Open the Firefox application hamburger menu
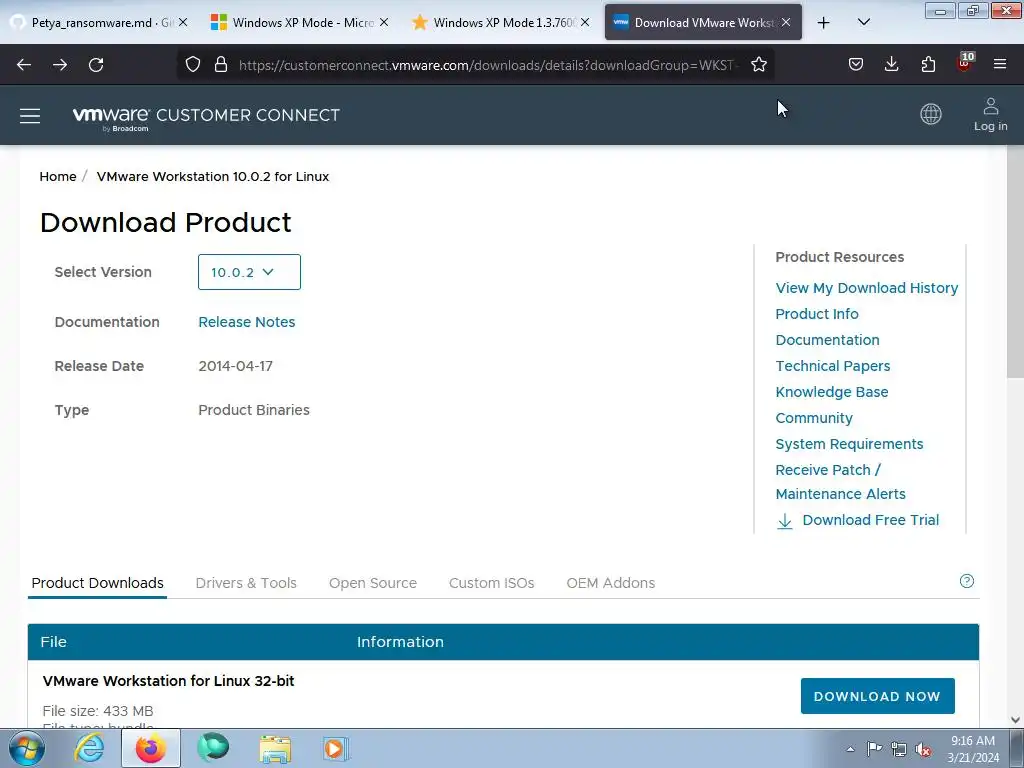This screenshot has width=1024, height=768. click(x=1000, y=65)
